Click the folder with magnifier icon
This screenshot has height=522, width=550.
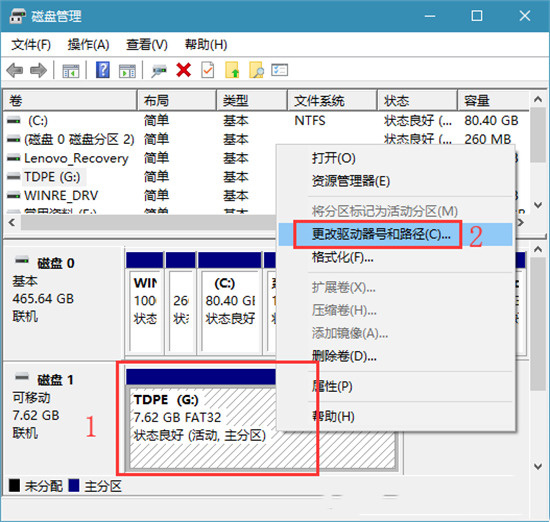pos(256,70)
